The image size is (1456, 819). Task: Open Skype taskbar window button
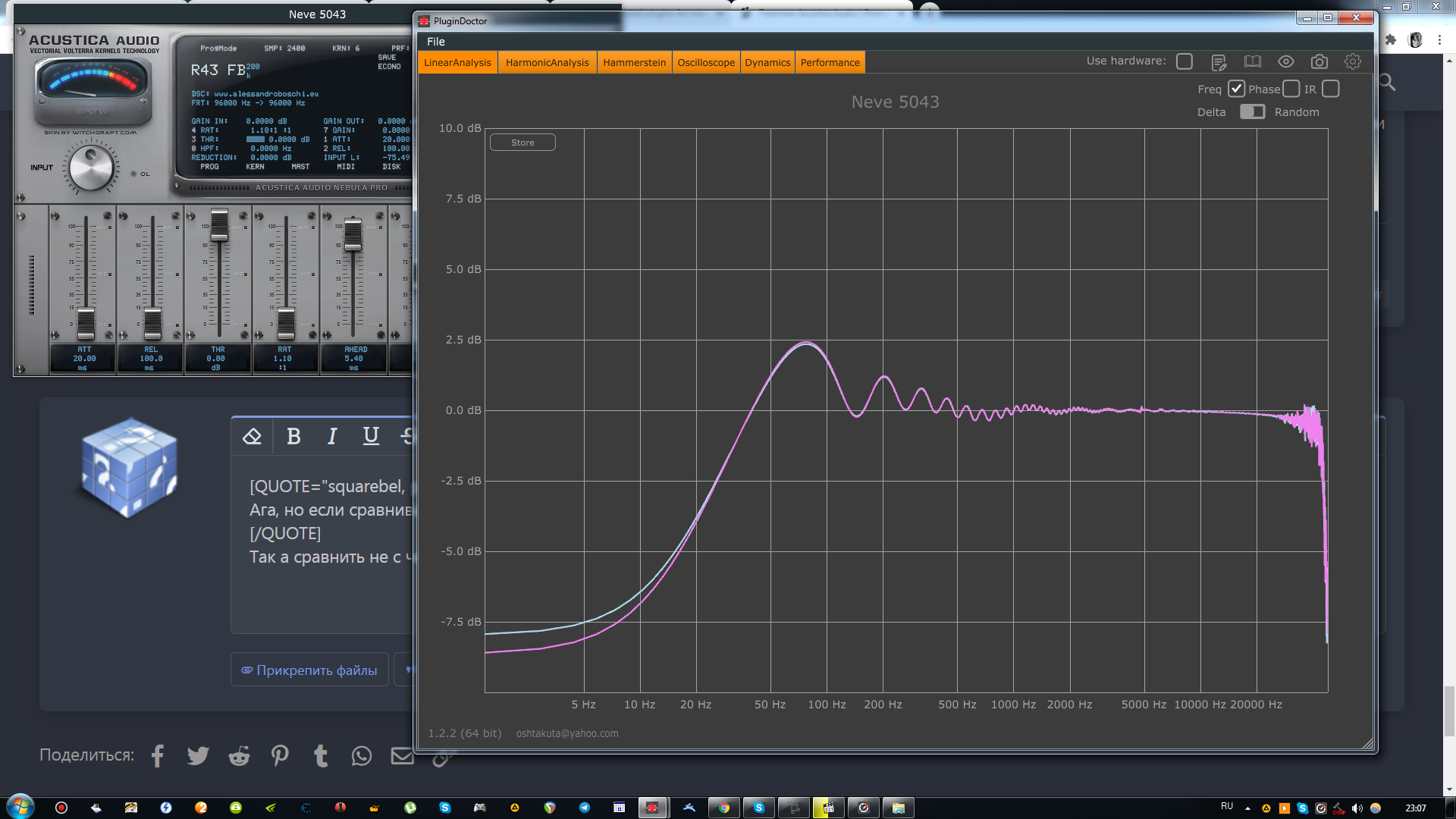pyautogui.click(x=759, y=808)
